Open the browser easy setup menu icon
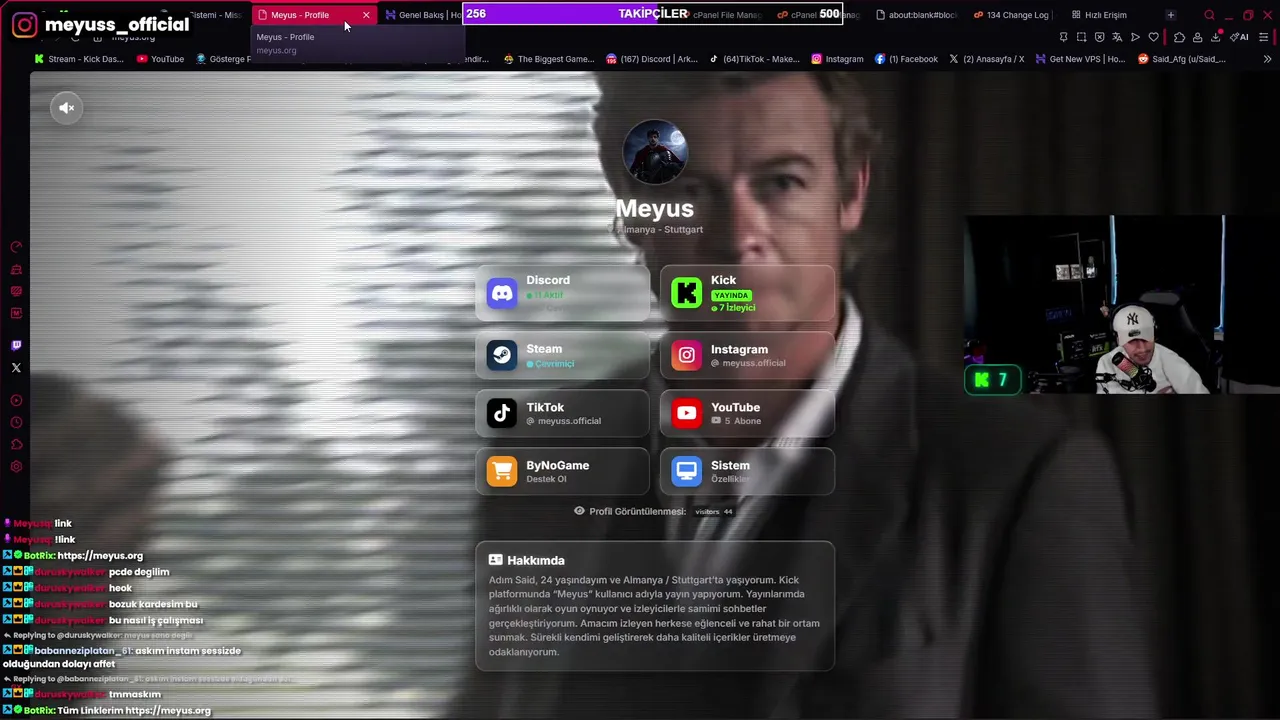Viewport: 1280px width, 720px height. (x=1263, y=37)
